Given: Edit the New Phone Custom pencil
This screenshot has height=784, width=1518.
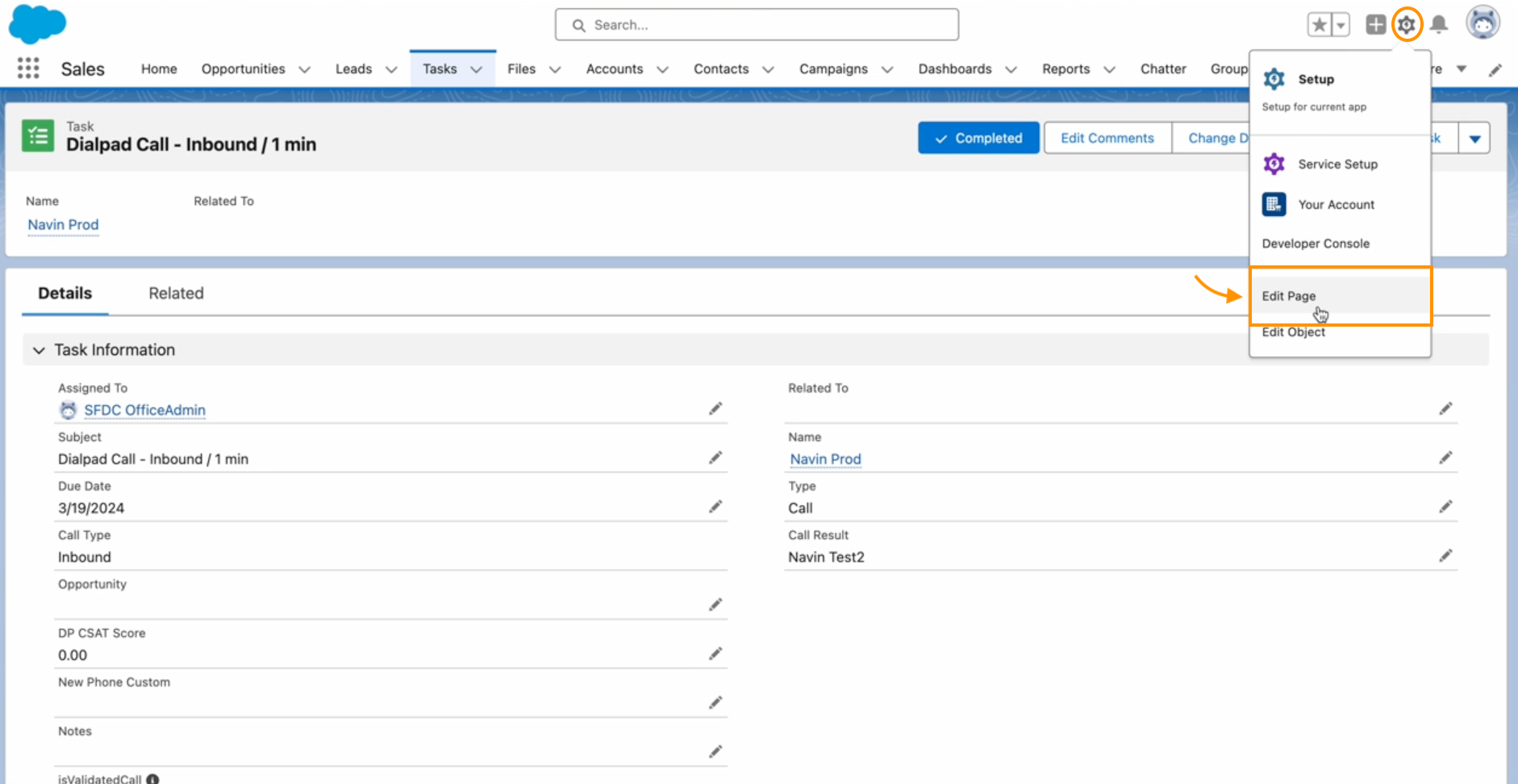Looking at the screenshot, I should (715, 703).
